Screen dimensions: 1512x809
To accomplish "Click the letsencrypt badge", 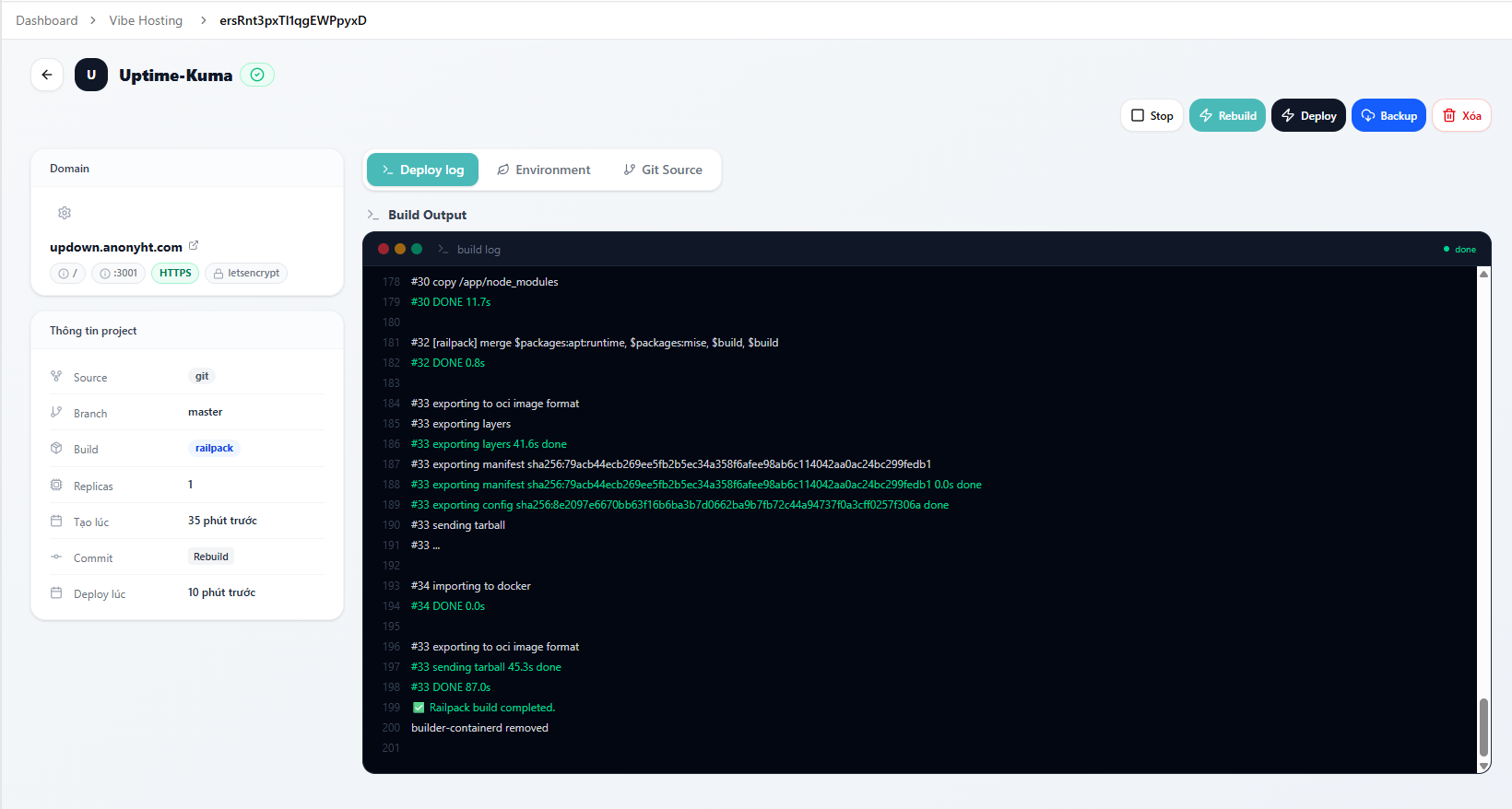I will (246, 273).
